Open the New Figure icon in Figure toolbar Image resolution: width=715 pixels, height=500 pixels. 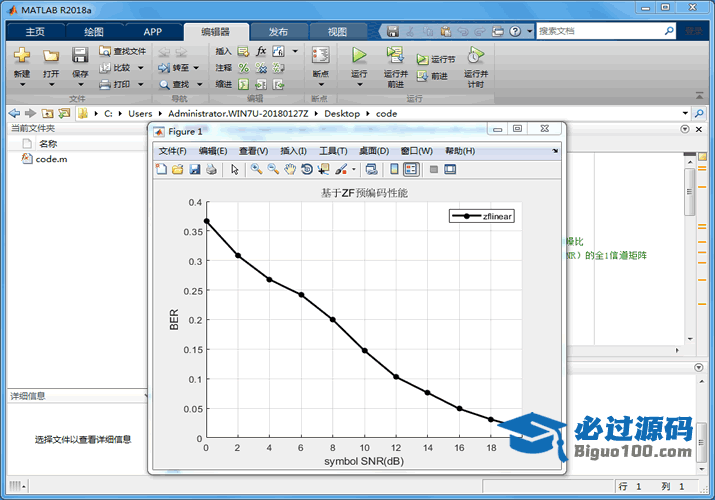[162, 170]
